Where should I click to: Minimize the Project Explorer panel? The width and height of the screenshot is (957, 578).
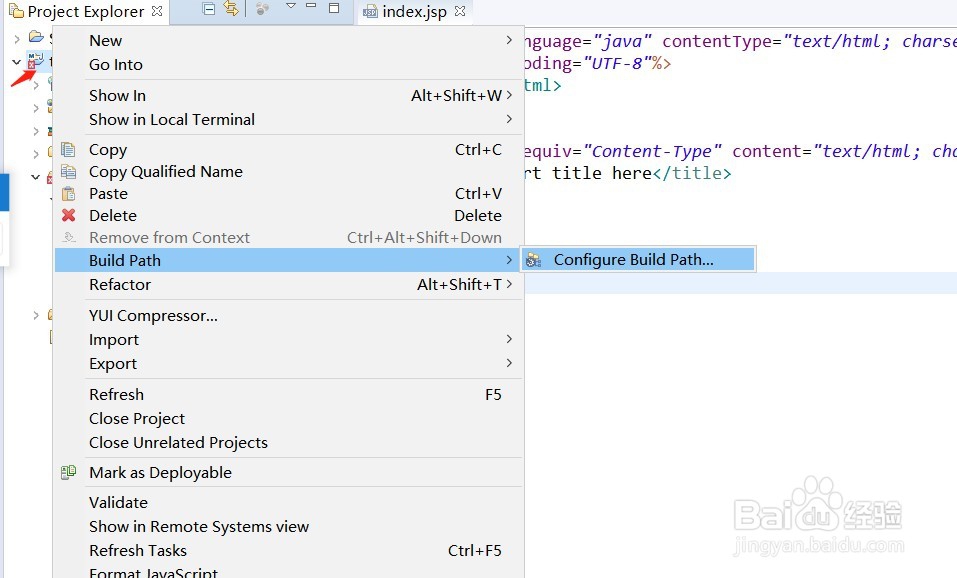tap(313, 8)
